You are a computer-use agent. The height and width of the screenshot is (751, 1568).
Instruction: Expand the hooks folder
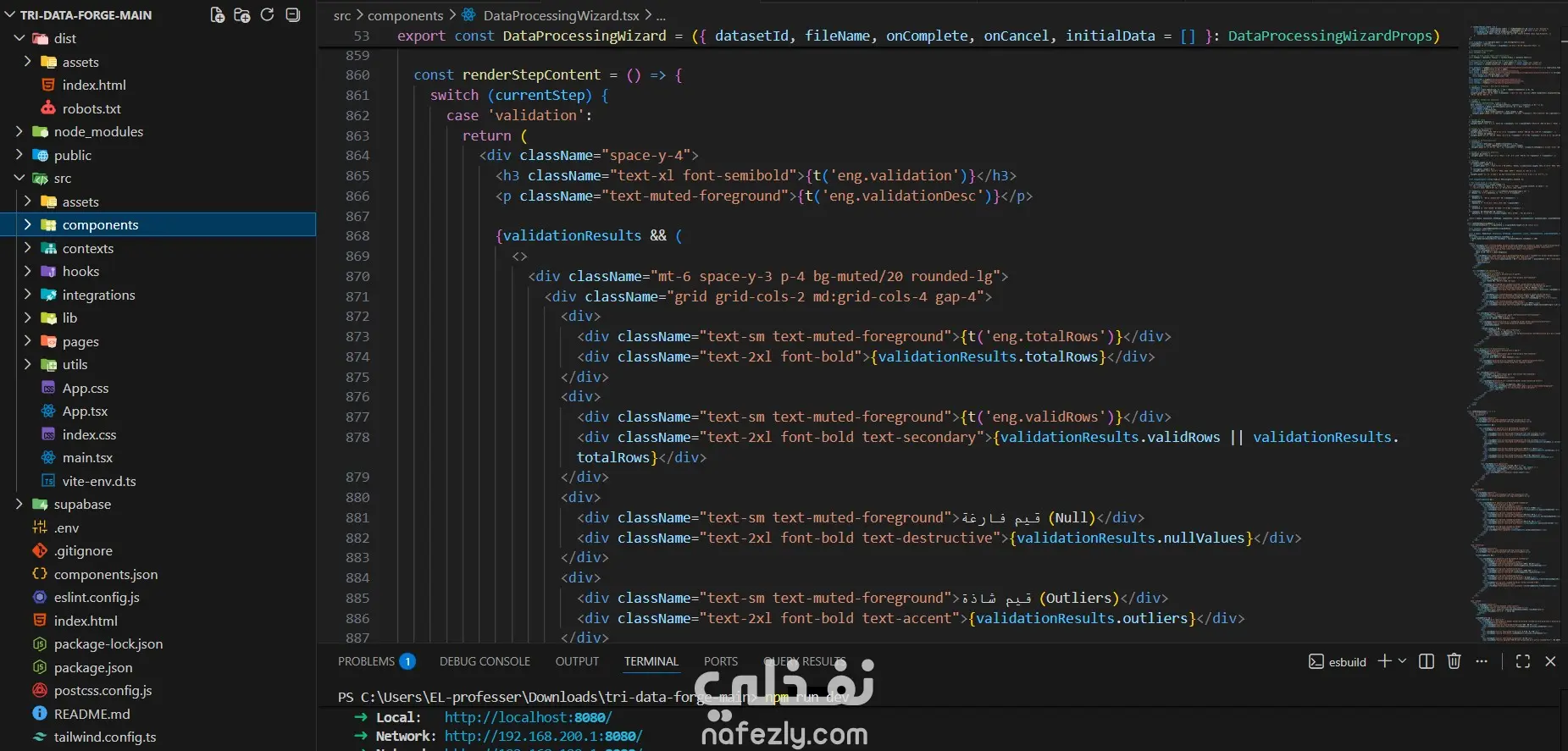[x=28, y=271]
